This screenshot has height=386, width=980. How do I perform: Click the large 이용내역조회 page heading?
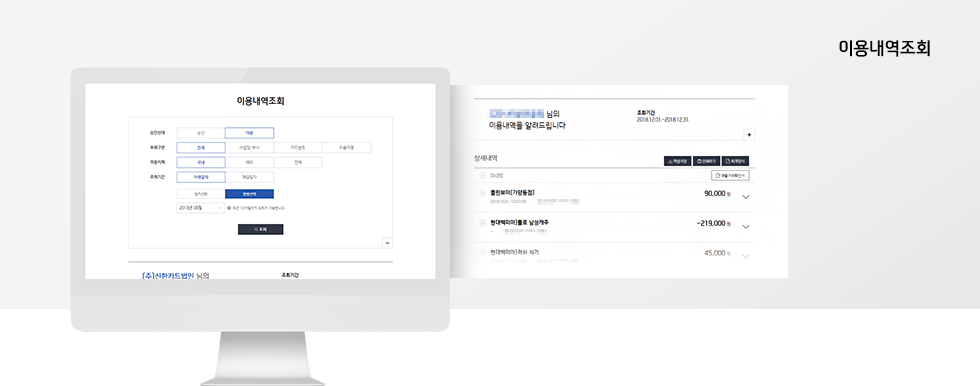click(x=884, y=48)
